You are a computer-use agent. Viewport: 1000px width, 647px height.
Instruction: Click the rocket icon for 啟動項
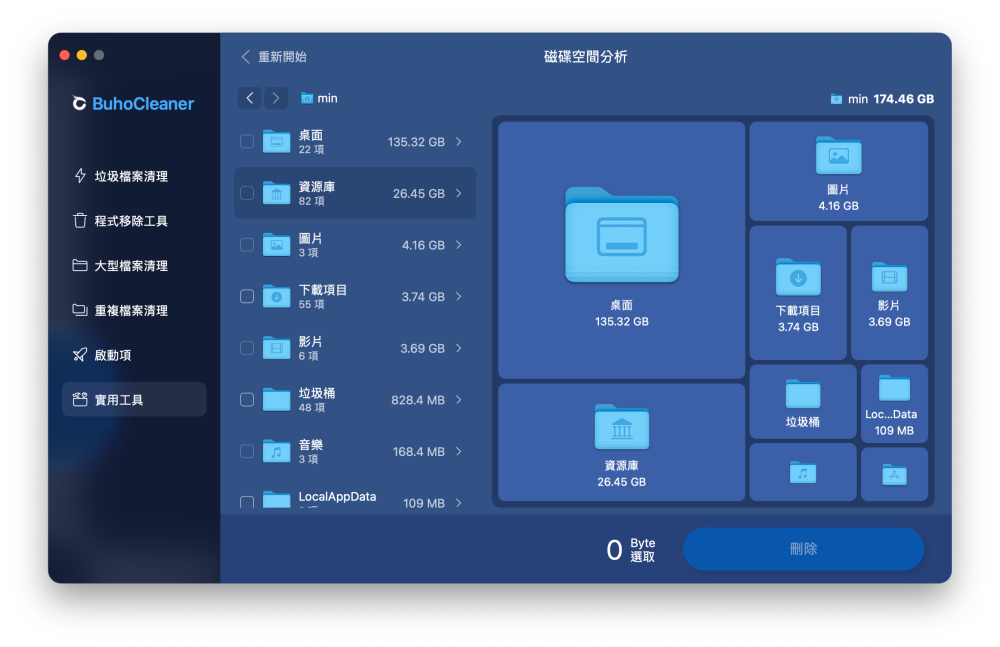(x=80, y=354)
